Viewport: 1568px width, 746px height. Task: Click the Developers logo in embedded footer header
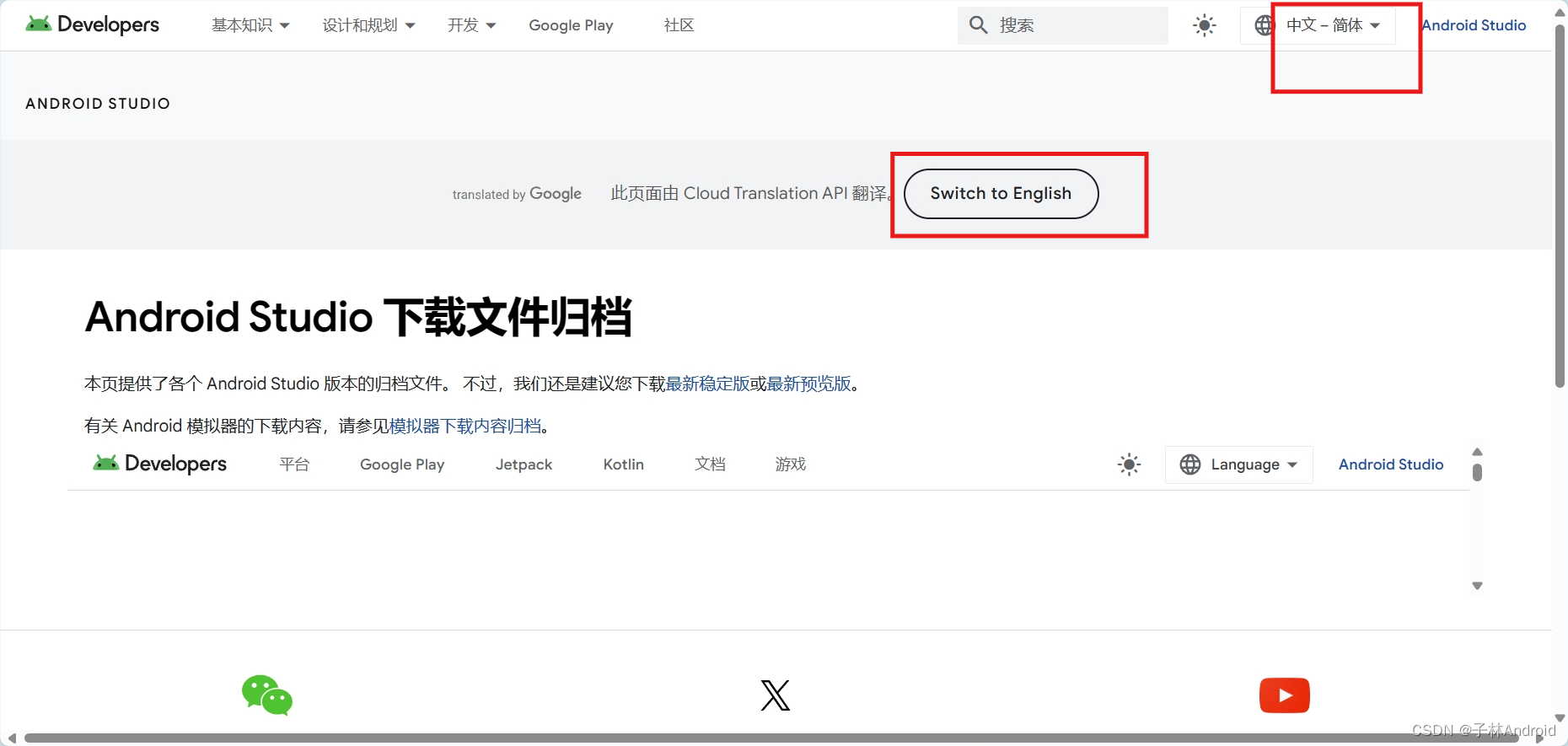click(x=159, y=464)
